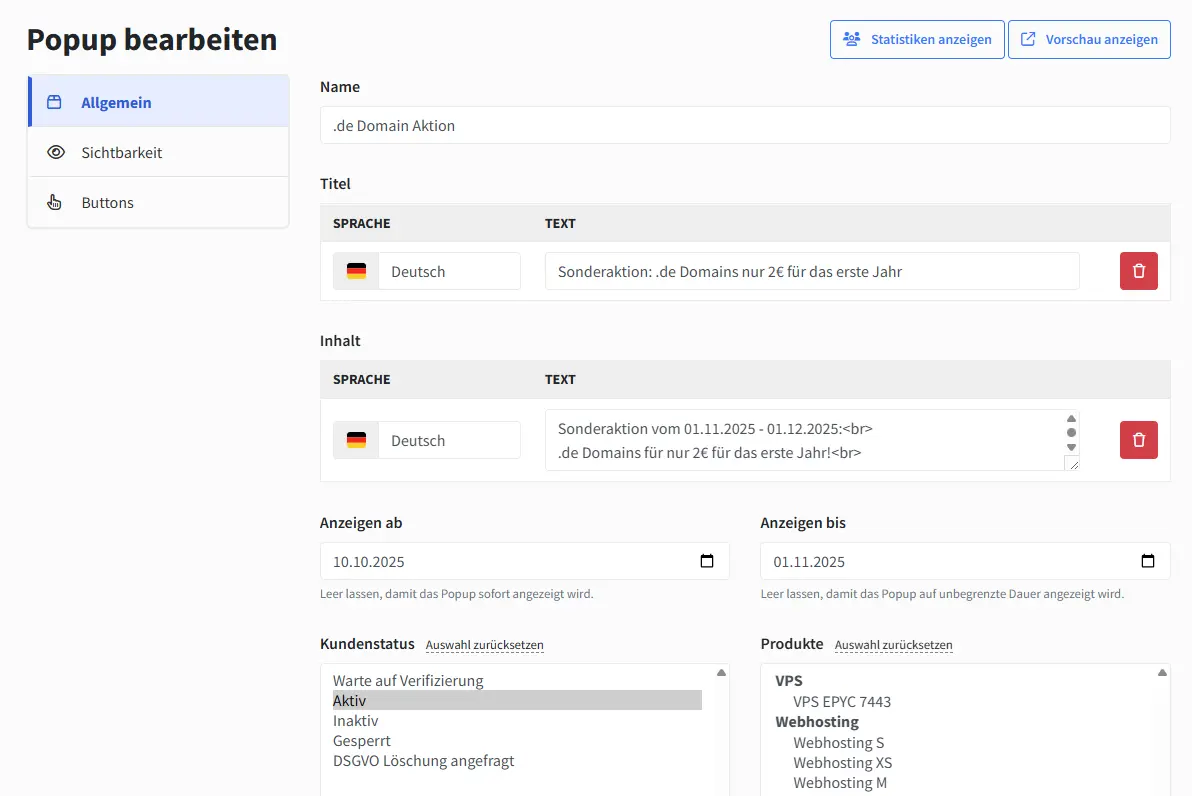Show popup statistics via Statistiken anzeigen

[917, 40]
